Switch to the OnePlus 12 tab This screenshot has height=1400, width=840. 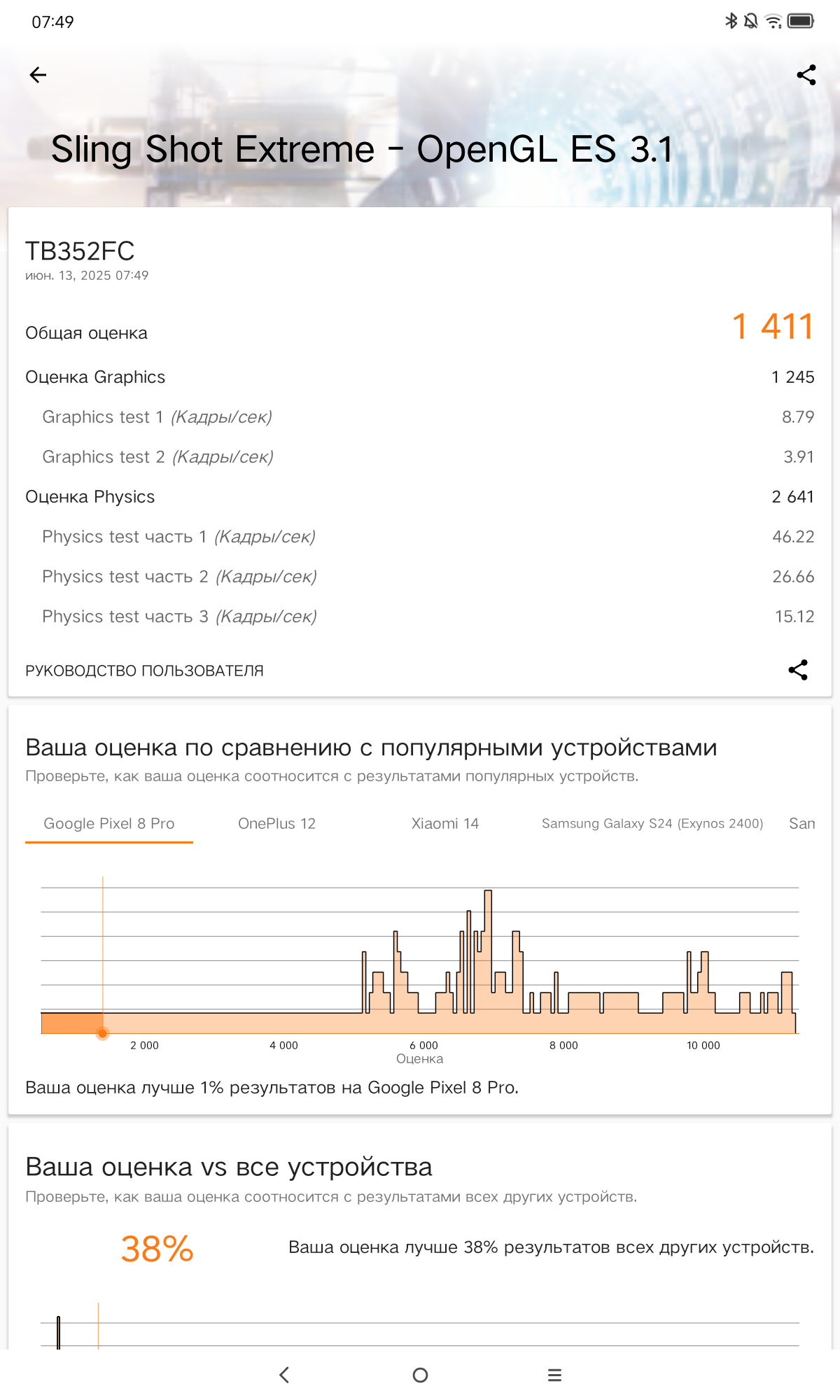(x=276, y=824)
